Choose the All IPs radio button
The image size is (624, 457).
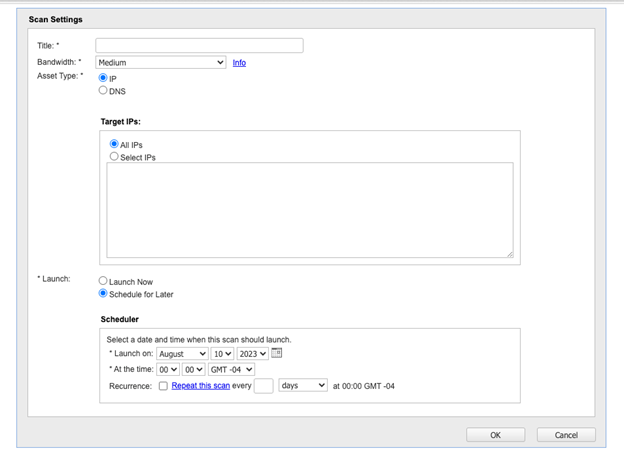[x=114, y=144]
